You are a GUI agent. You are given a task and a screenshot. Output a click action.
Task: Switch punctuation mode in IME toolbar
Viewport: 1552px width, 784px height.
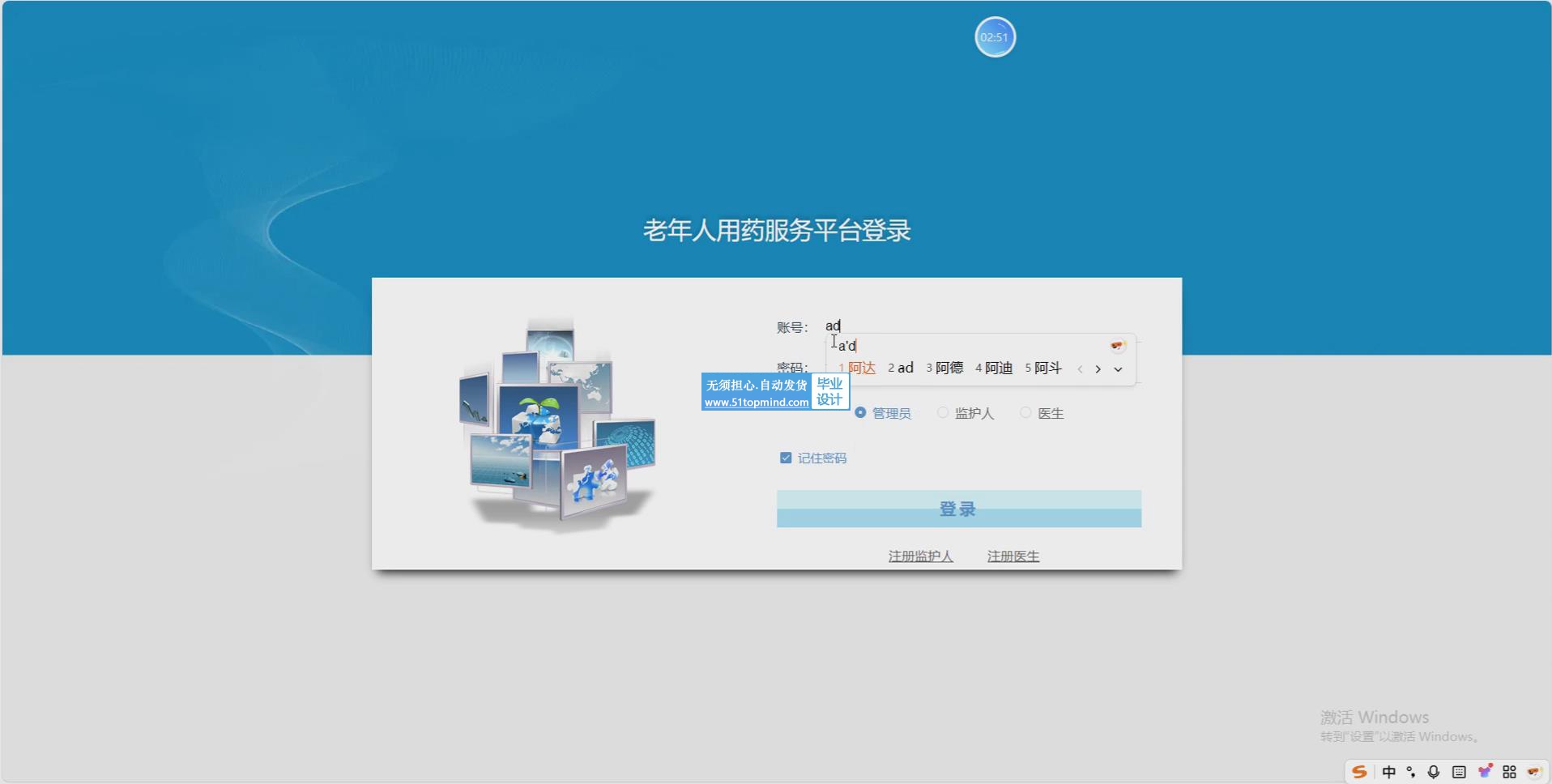[x=1411, y=772]
